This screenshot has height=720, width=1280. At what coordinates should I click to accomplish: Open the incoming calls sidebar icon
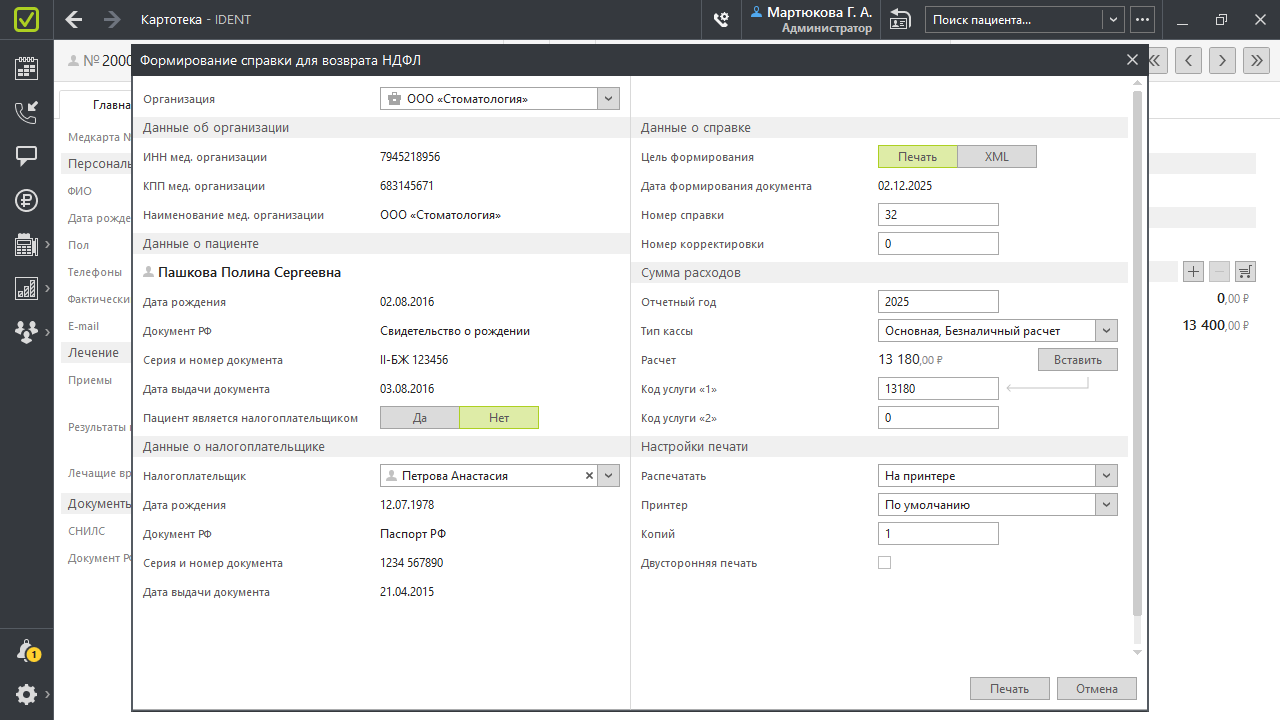26,112
